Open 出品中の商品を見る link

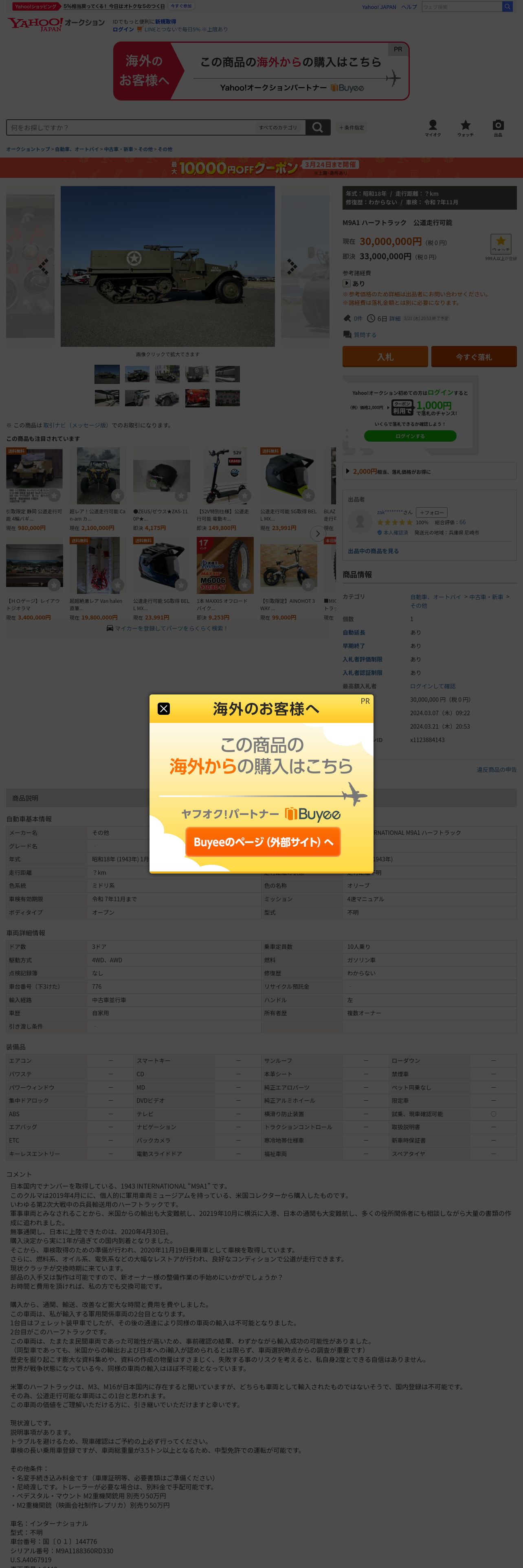(x=373, y=551)
